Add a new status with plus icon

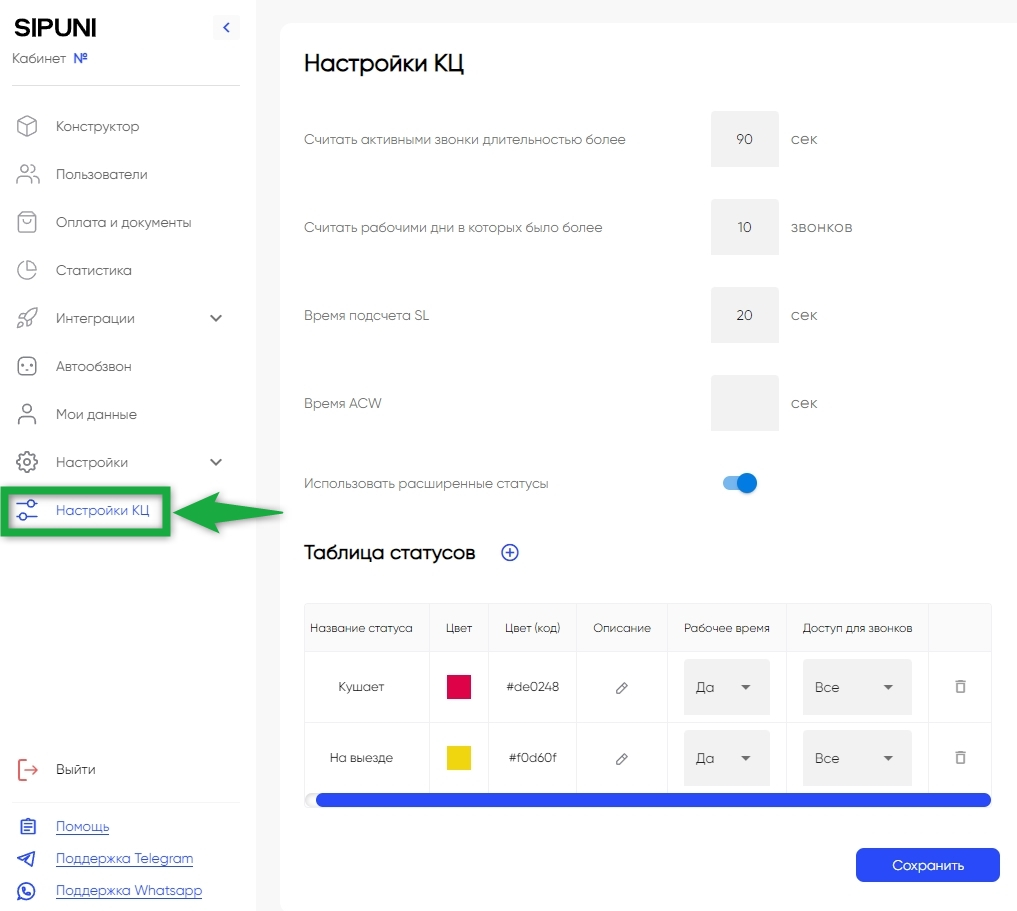tap(510, 552)
